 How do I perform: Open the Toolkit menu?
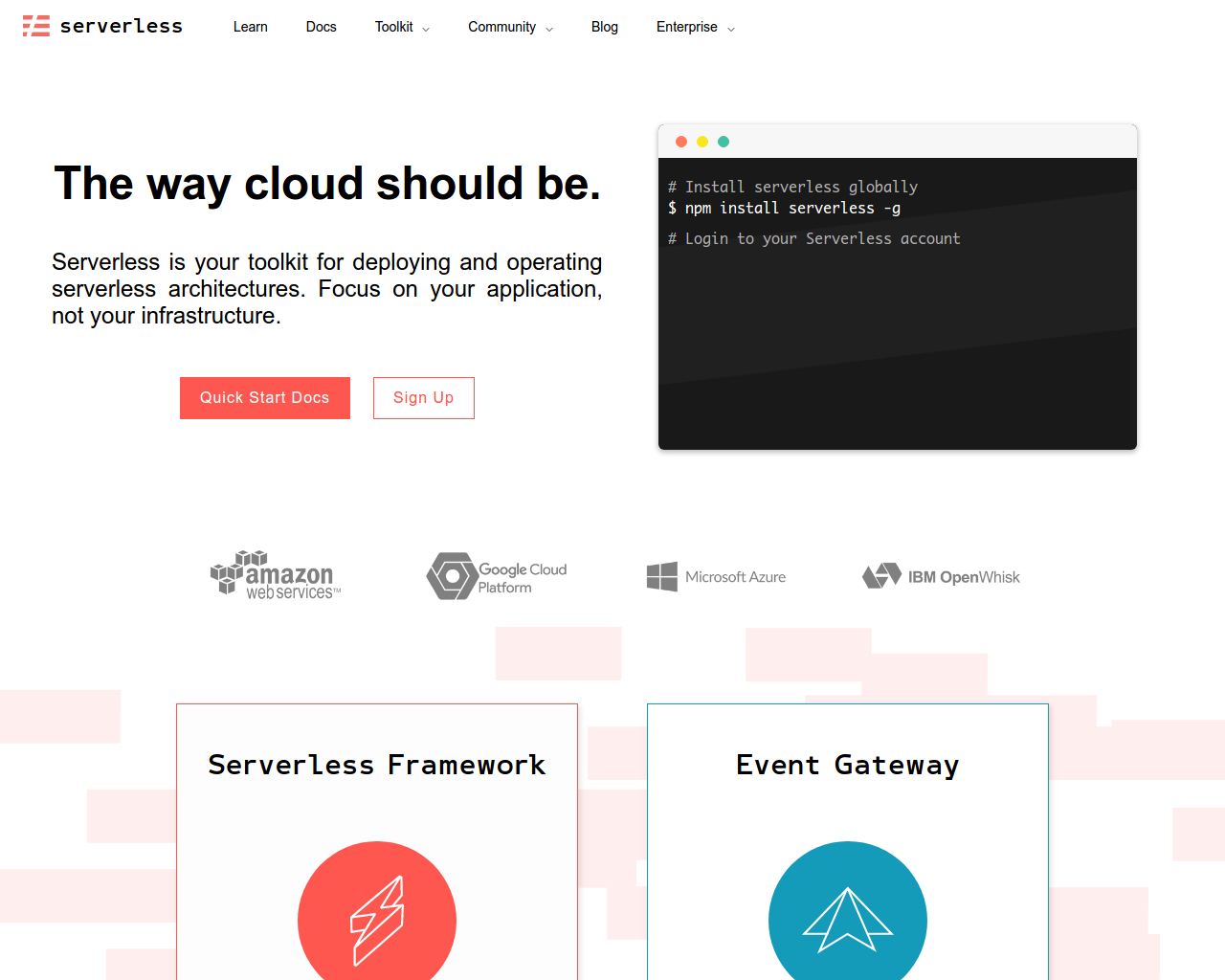pos(394,27)
